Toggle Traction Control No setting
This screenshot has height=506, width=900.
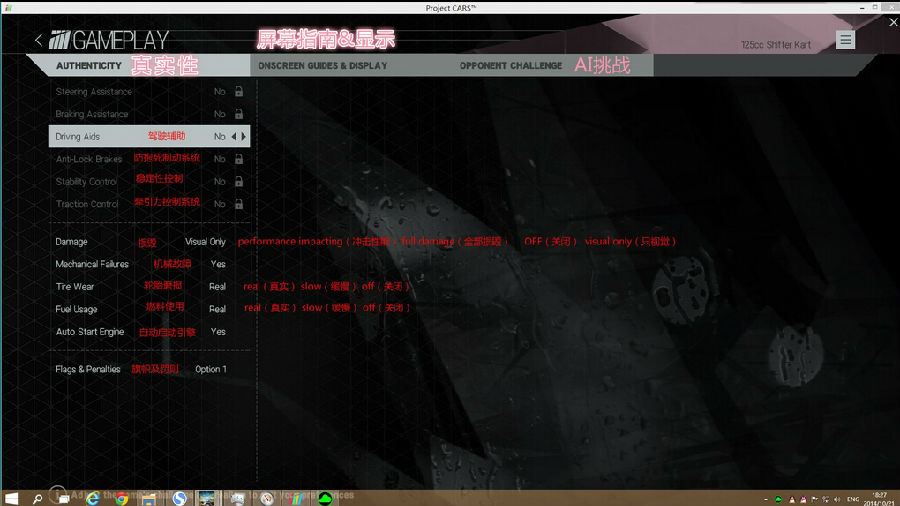(x=219, y=204)
